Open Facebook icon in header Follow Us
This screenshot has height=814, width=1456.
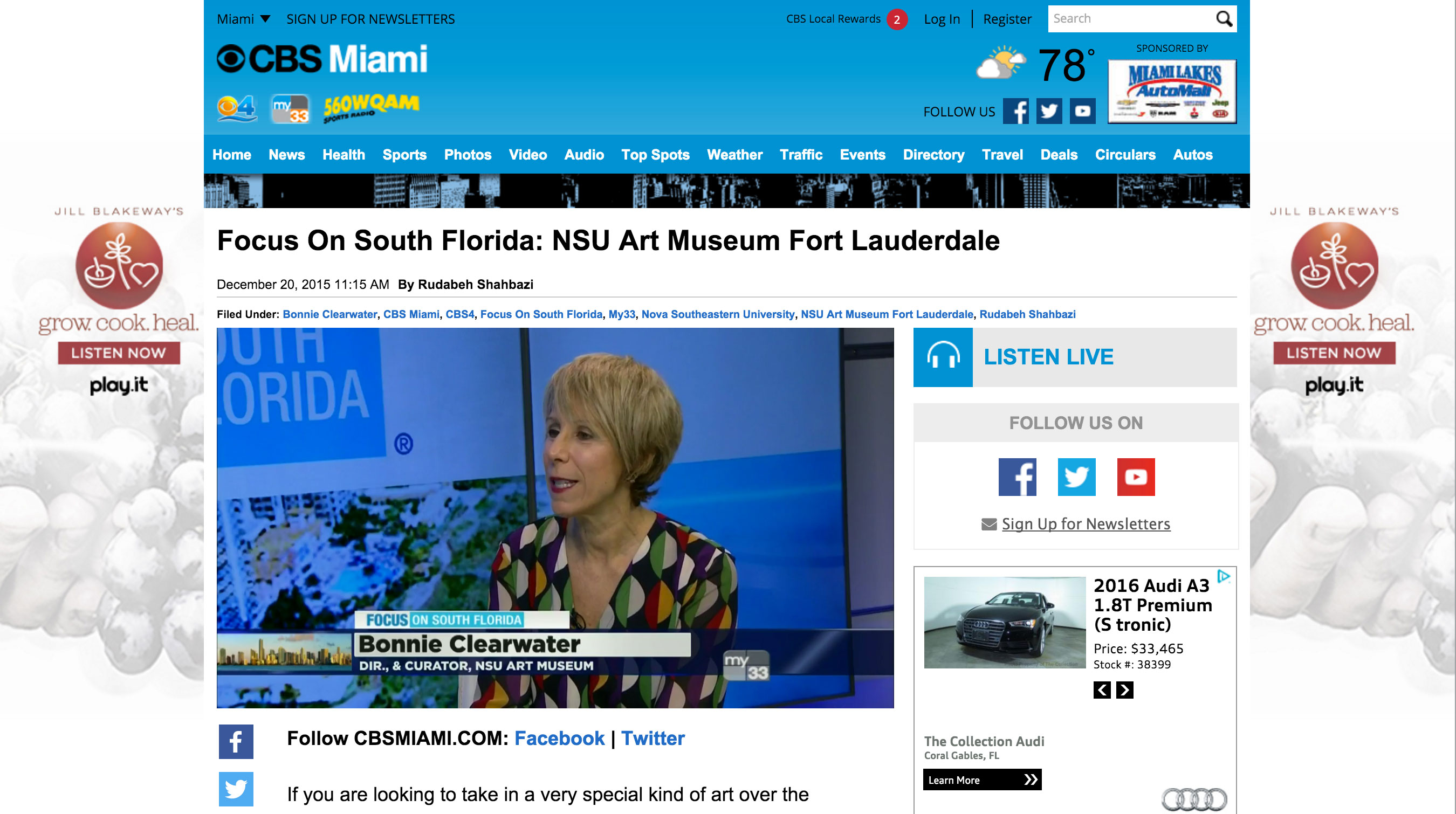[1016, 111]
